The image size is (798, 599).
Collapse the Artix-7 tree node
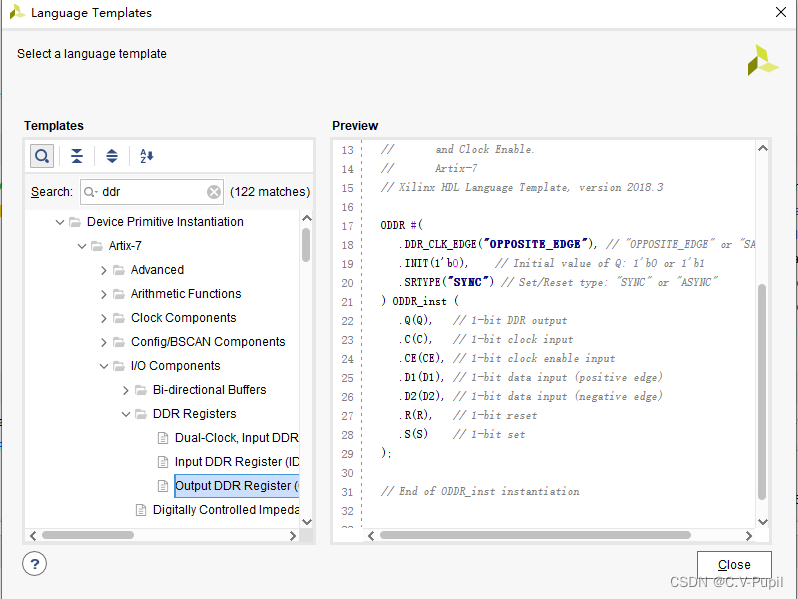[x=81, y=246]
